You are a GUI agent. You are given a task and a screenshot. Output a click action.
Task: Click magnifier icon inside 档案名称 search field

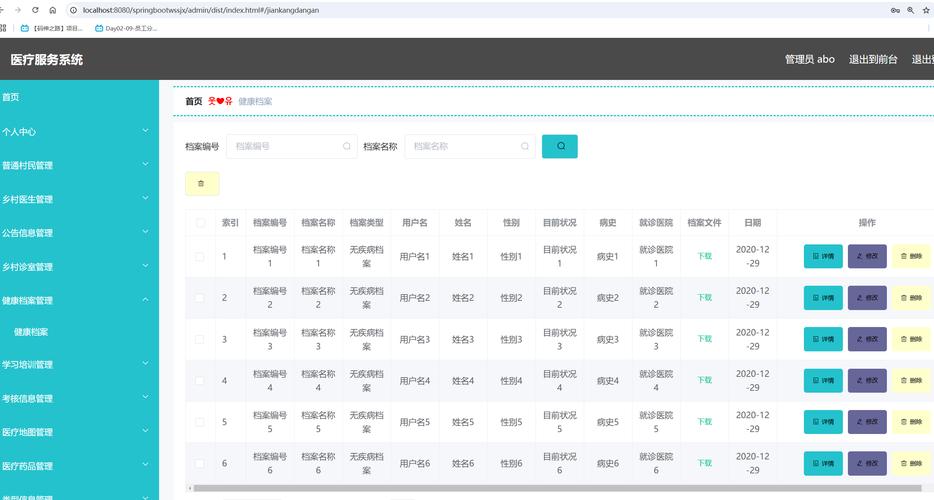pos(525,146)
